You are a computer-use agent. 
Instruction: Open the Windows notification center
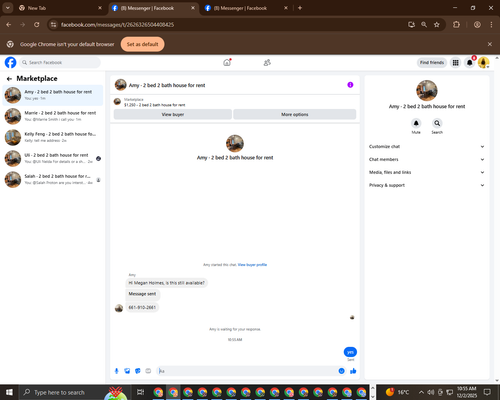pos(487,392)
